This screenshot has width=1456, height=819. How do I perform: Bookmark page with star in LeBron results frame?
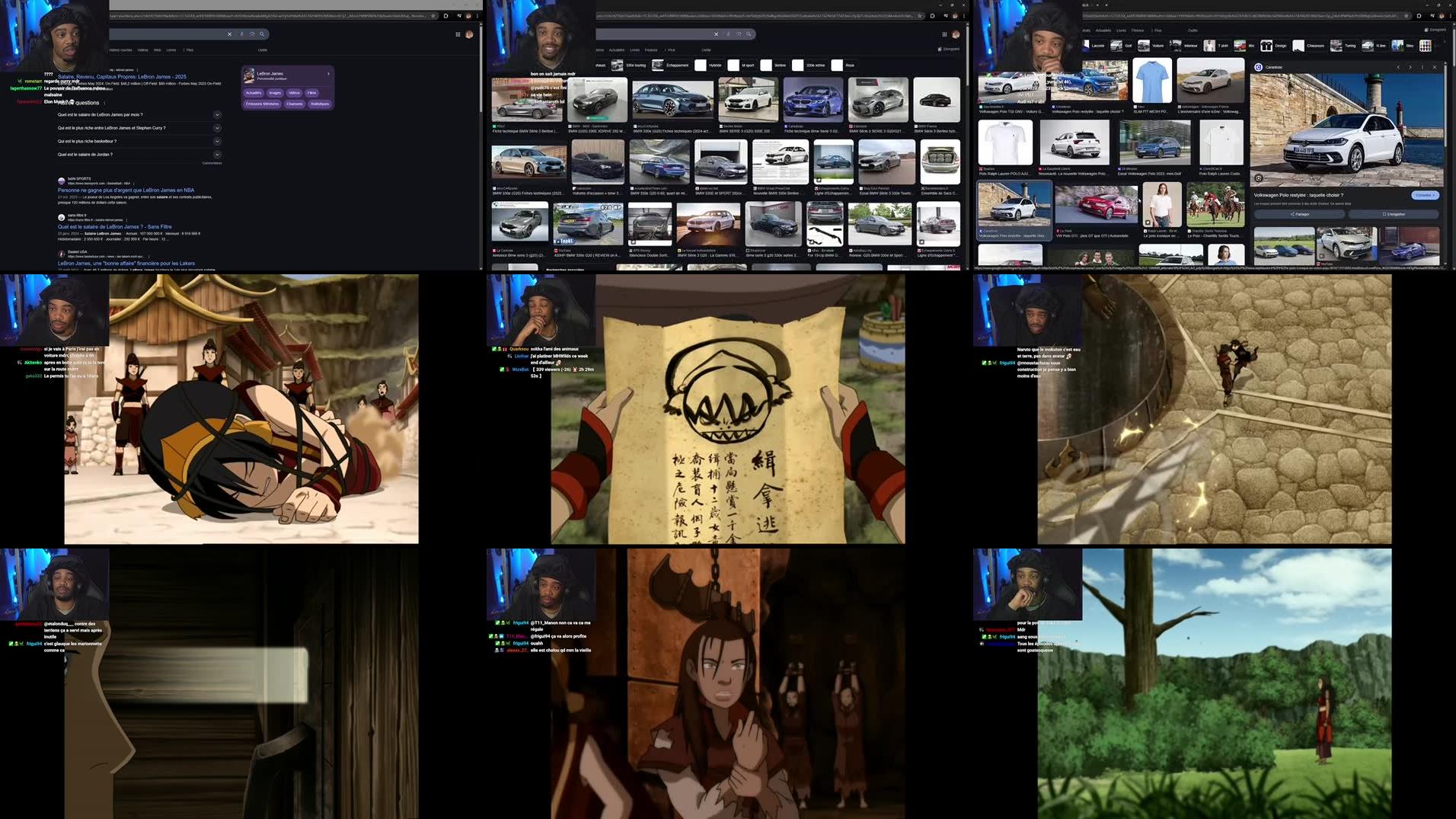click(434, 15)
